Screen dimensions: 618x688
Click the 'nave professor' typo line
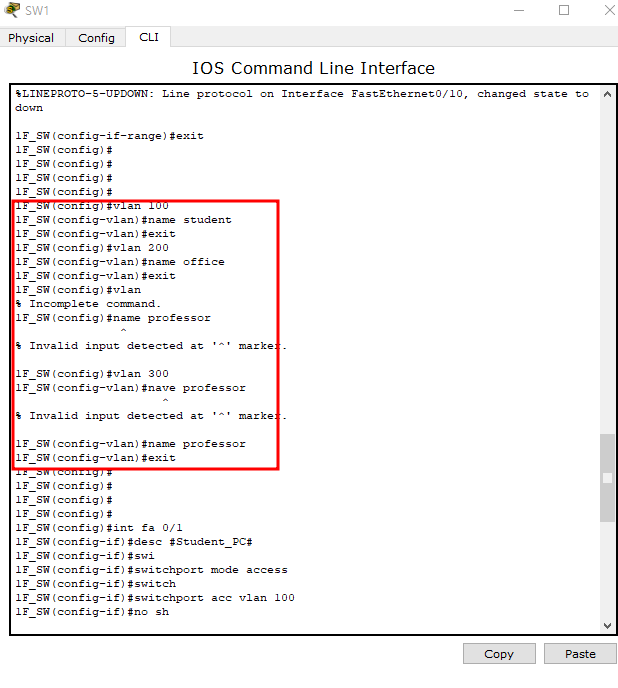[x=130, y=388]
